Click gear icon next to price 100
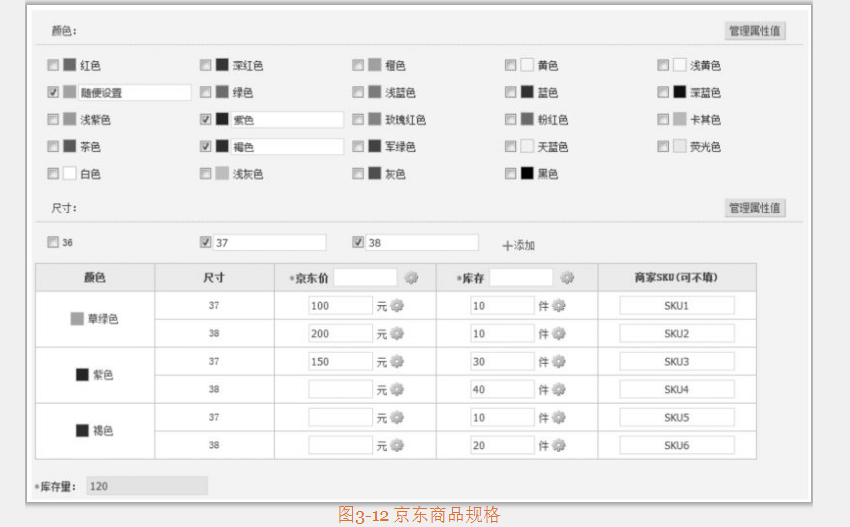This screenshot has height=527, width=850. pos(397,306)
